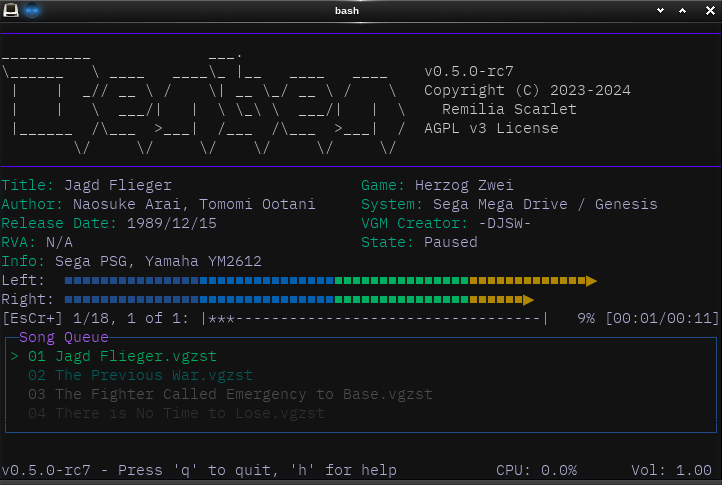Viewport: 722px width, 485px height.
Task: Click the RVA value N/A
Action: [59, 242]
